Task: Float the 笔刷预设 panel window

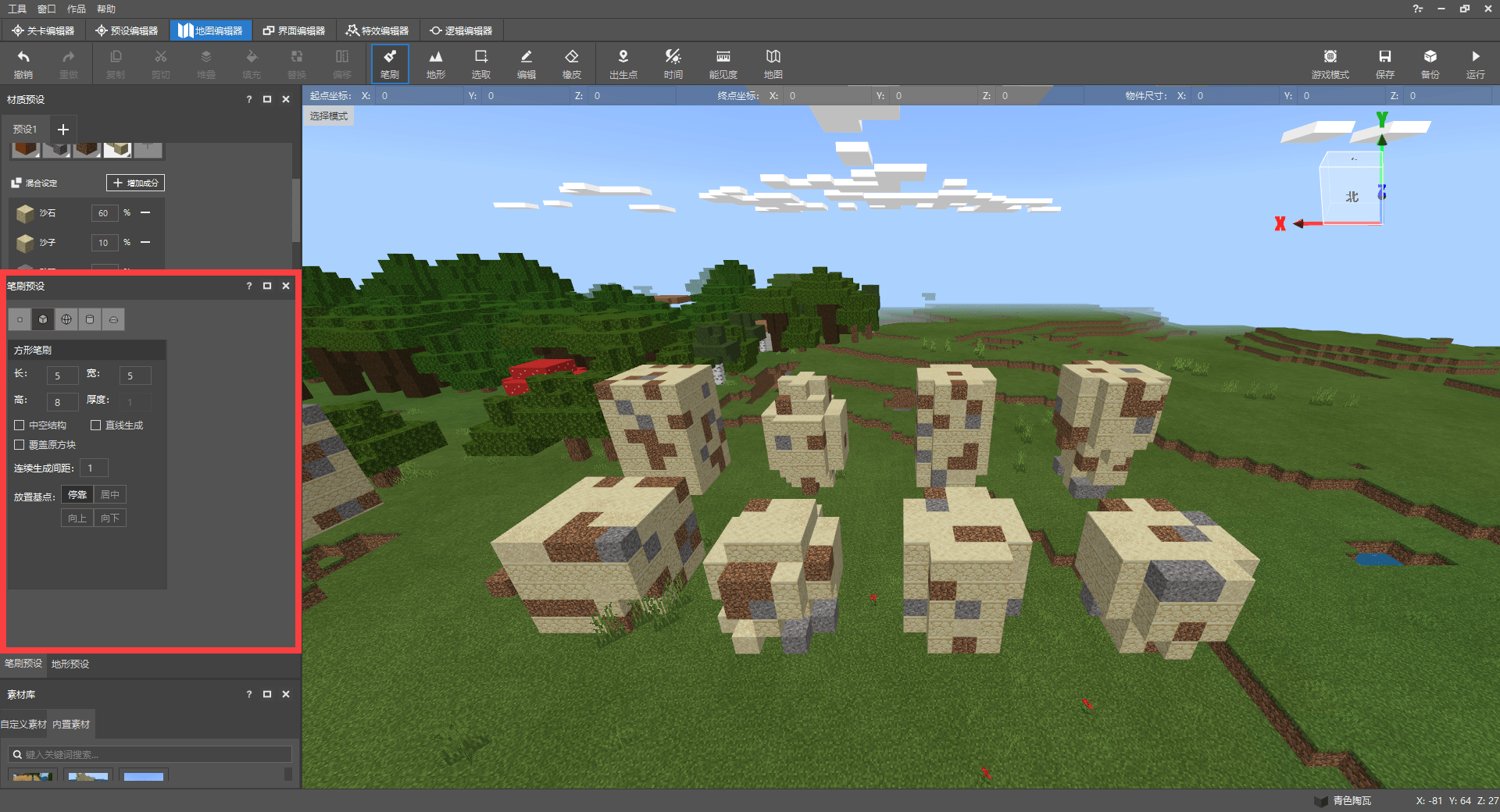Action: 267,286
